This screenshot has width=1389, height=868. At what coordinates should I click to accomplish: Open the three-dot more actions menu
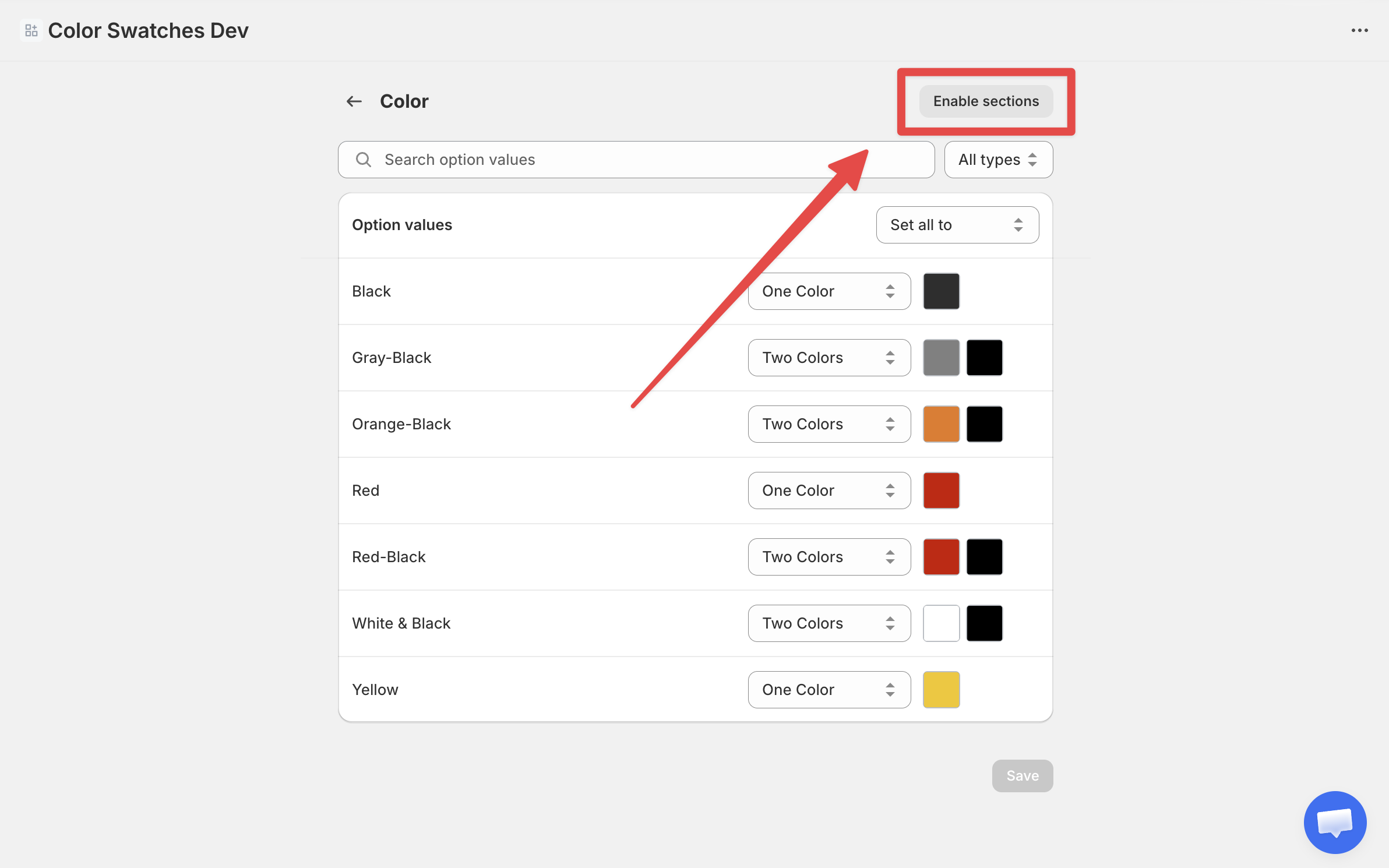[1359, 30]
